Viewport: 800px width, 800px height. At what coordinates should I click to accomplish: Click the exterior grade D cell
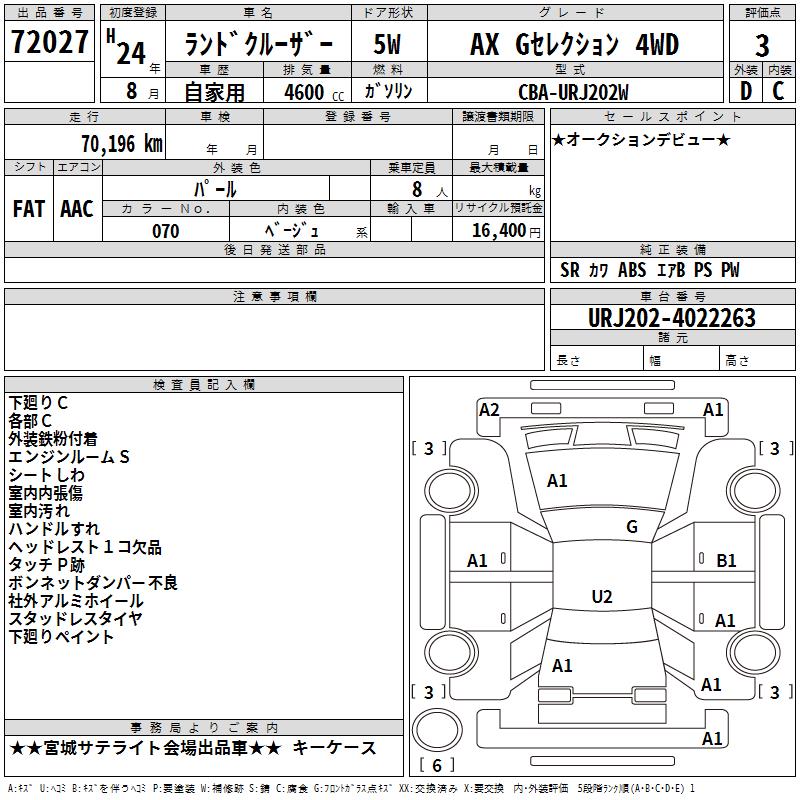(744, 91)
